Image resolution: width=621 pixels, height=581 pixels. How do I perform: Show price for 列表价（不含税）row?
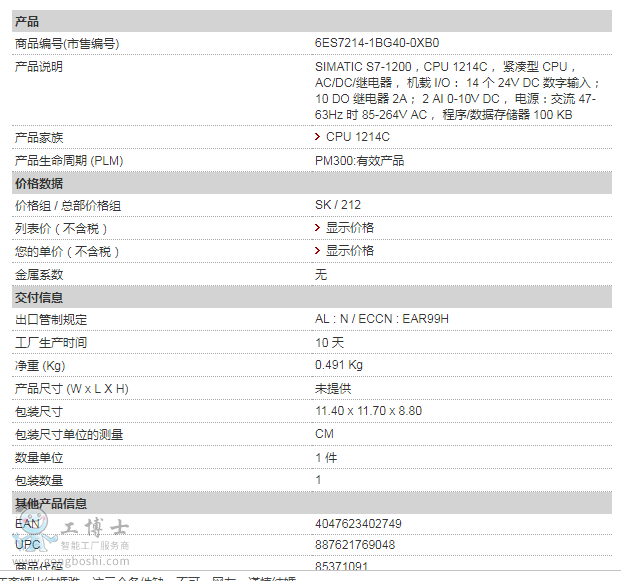349,228
